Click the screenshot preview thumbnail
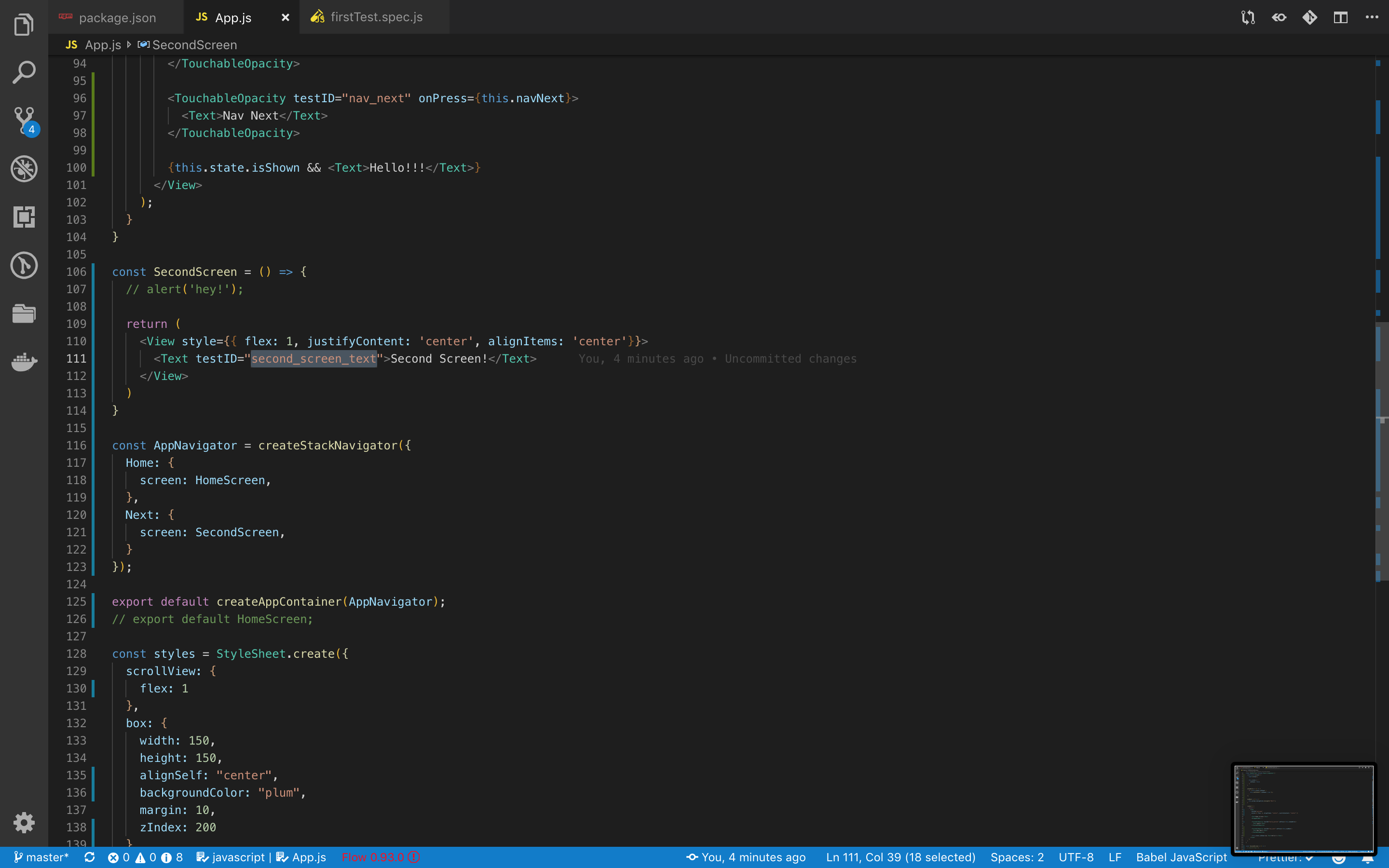This screenshot has width=1389, height=868. point(1304,808)
